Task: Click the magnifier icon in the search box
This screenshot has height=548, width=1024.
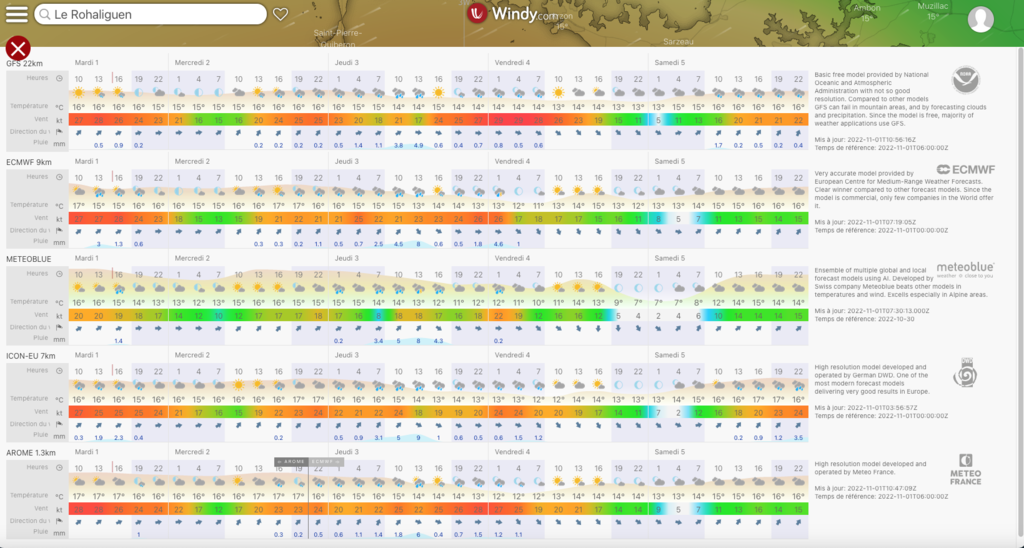Action: tap(44, 14)
